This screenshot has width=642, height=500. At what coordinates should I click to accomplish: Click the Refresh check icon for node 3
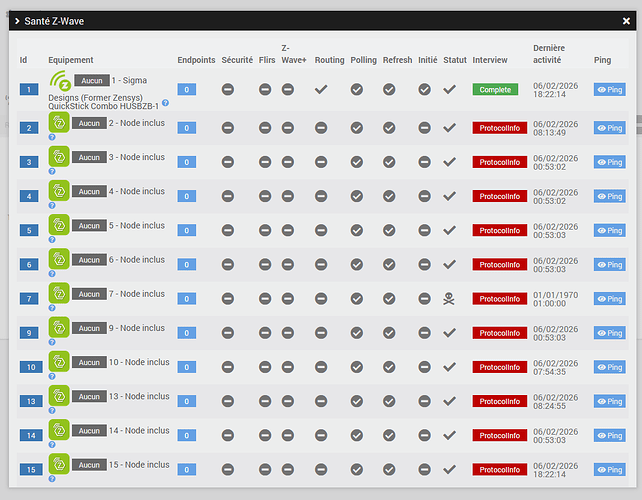pos(389,162)
